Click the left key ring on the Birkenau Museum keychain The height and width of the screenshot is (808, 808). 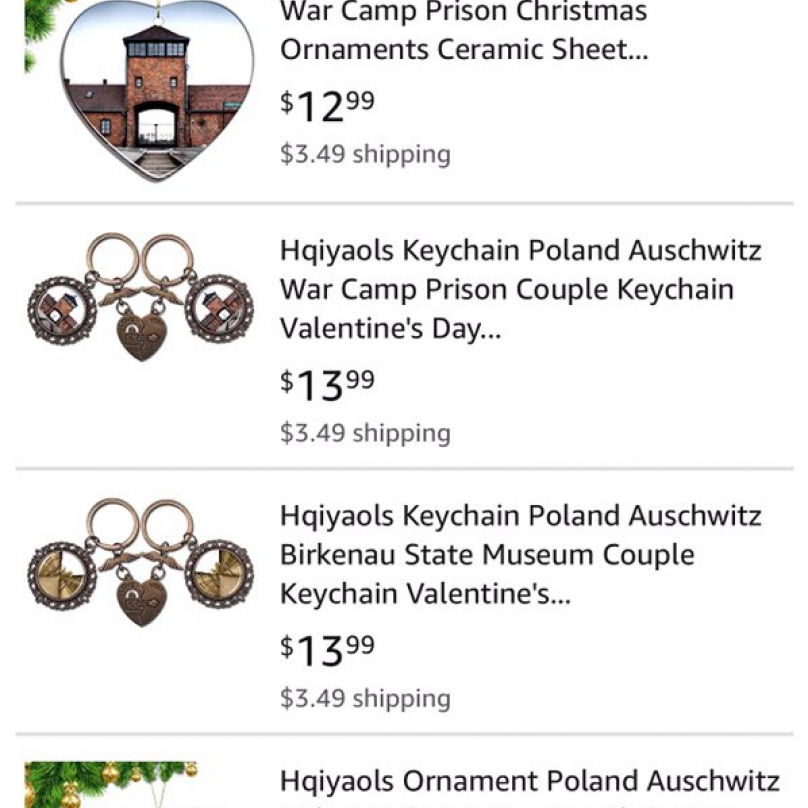113,523
